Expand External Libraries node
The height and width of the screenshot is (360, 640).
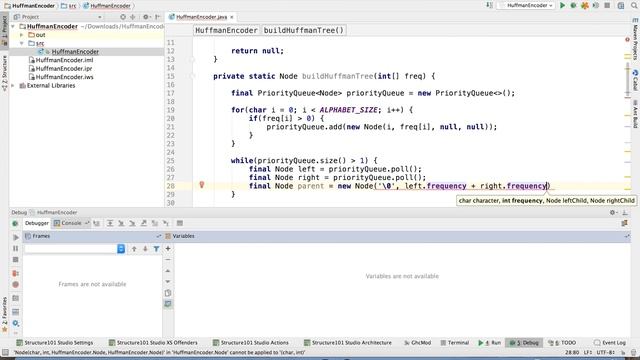[13, 86]
